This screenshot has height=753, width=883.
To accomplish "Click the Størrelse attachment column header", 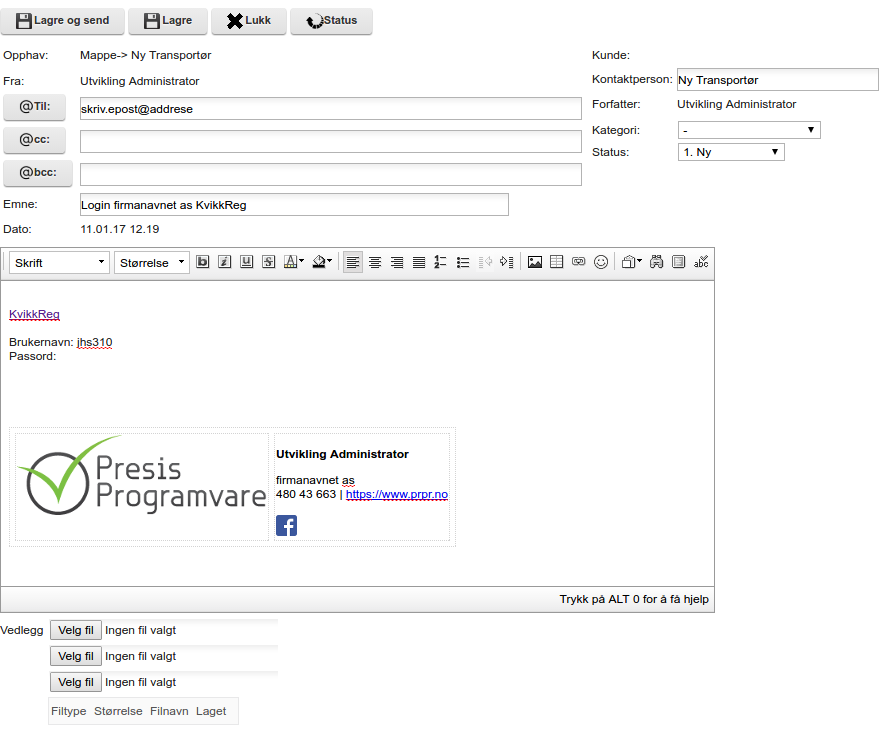I will [x=118, y=711].
